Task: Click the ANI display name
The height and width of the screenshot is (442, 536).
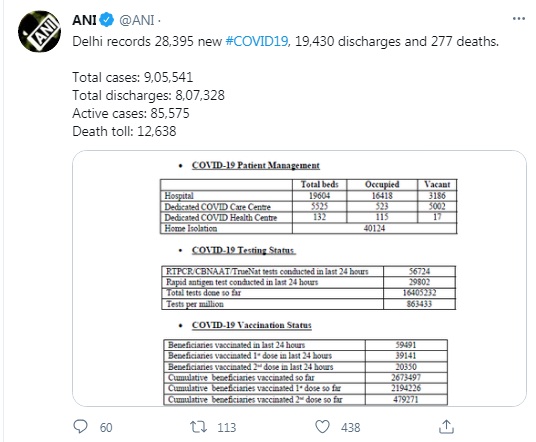Action: 84,20
